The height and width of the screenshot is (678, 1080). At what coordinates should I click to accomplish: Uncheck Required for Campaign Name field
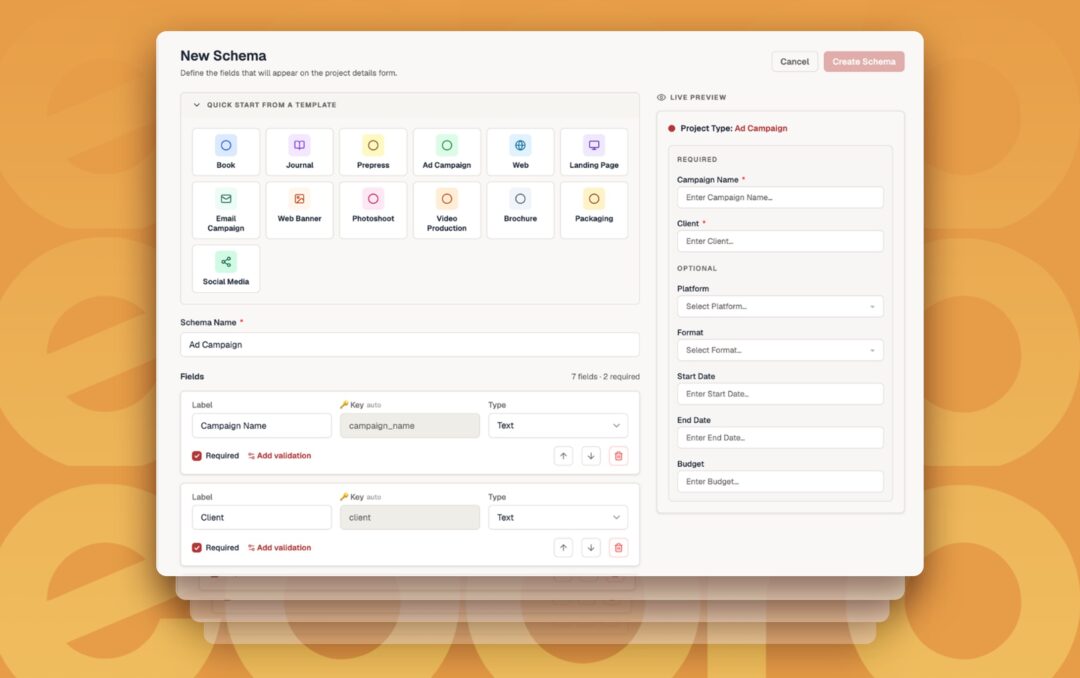point(197,456)
